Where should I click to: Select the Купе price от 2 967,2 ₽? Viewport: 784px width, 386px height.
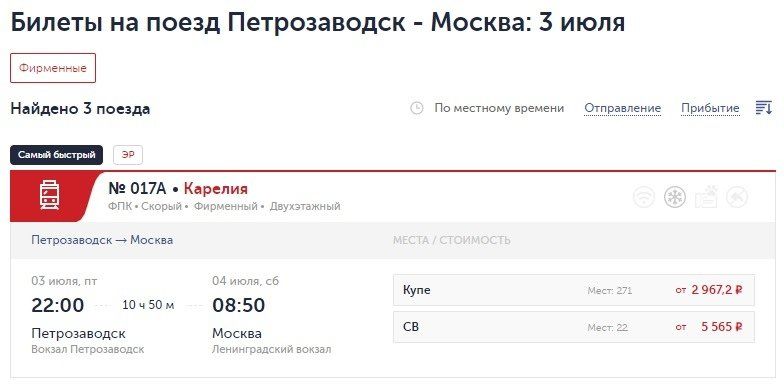click(x=708, y=290)
